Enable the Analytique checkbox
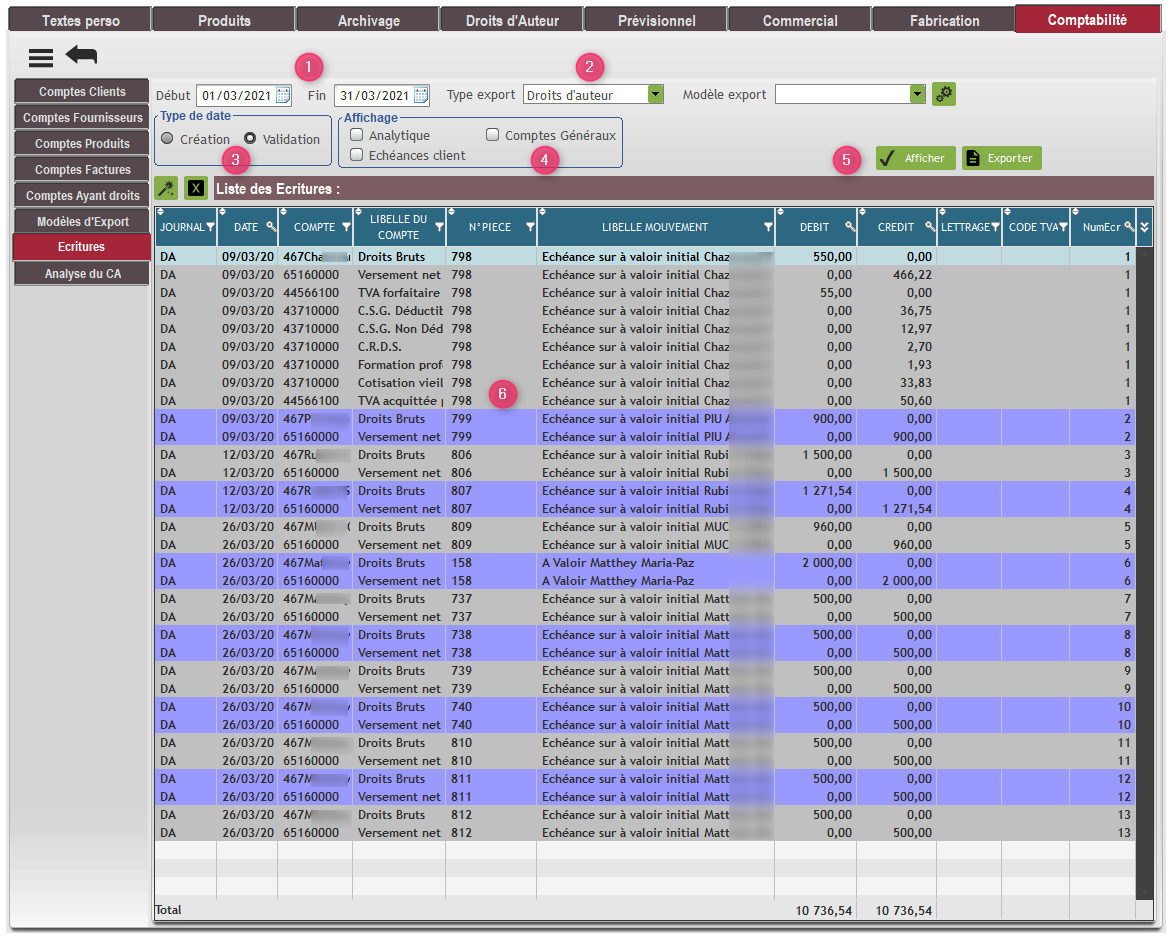 pos(357,135)
